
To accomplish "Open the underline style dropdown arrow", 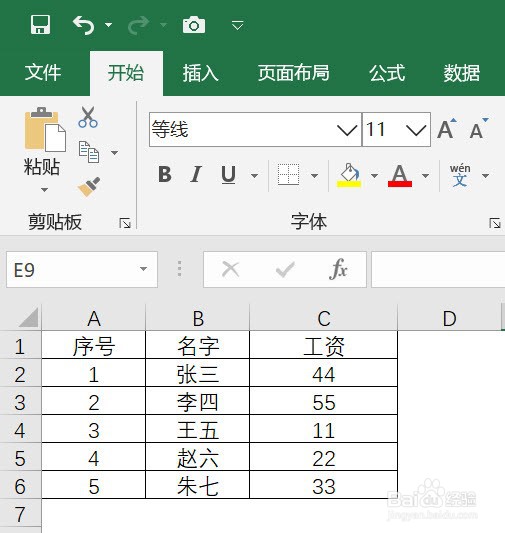I will (x=254, y=176).
